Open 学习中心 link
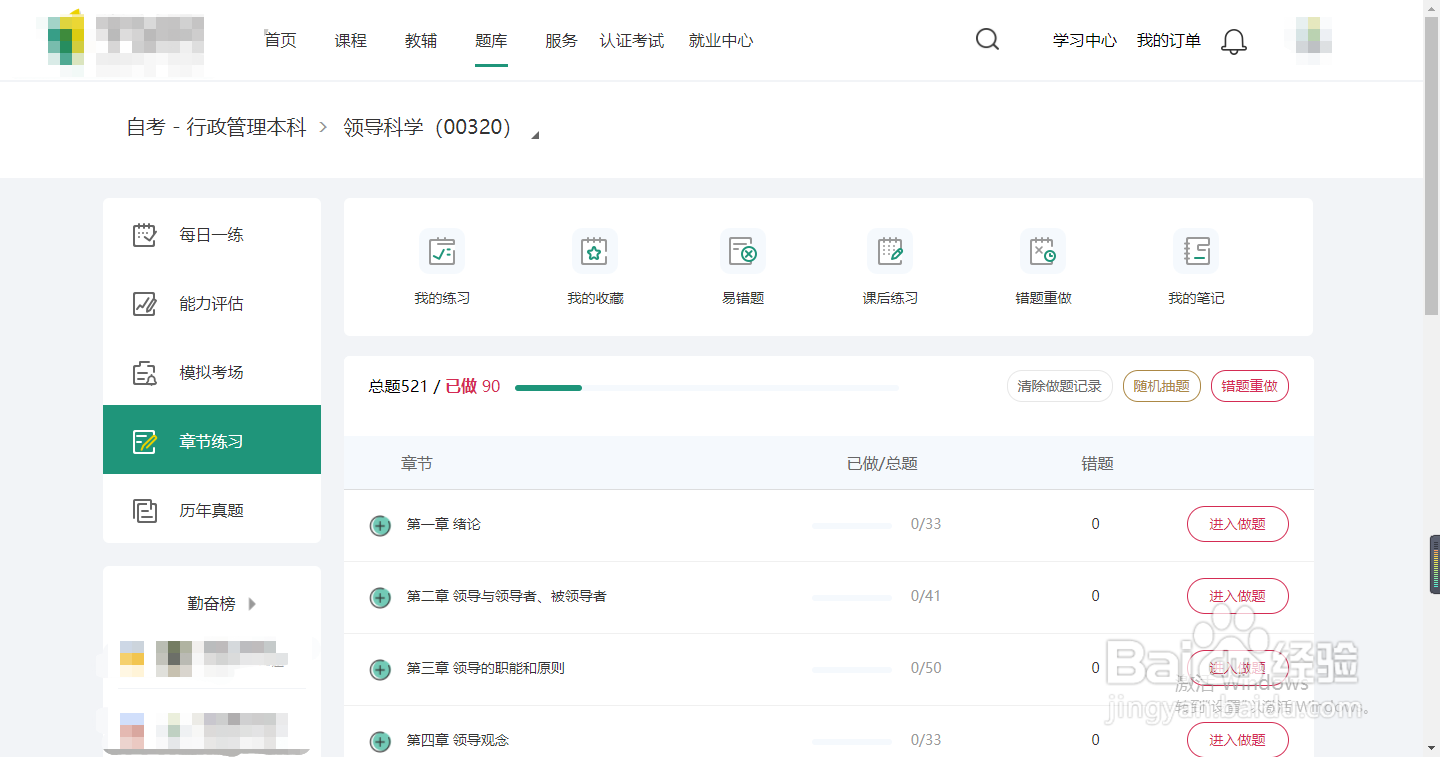1440x757 pixels. (x=1085, y=40)
